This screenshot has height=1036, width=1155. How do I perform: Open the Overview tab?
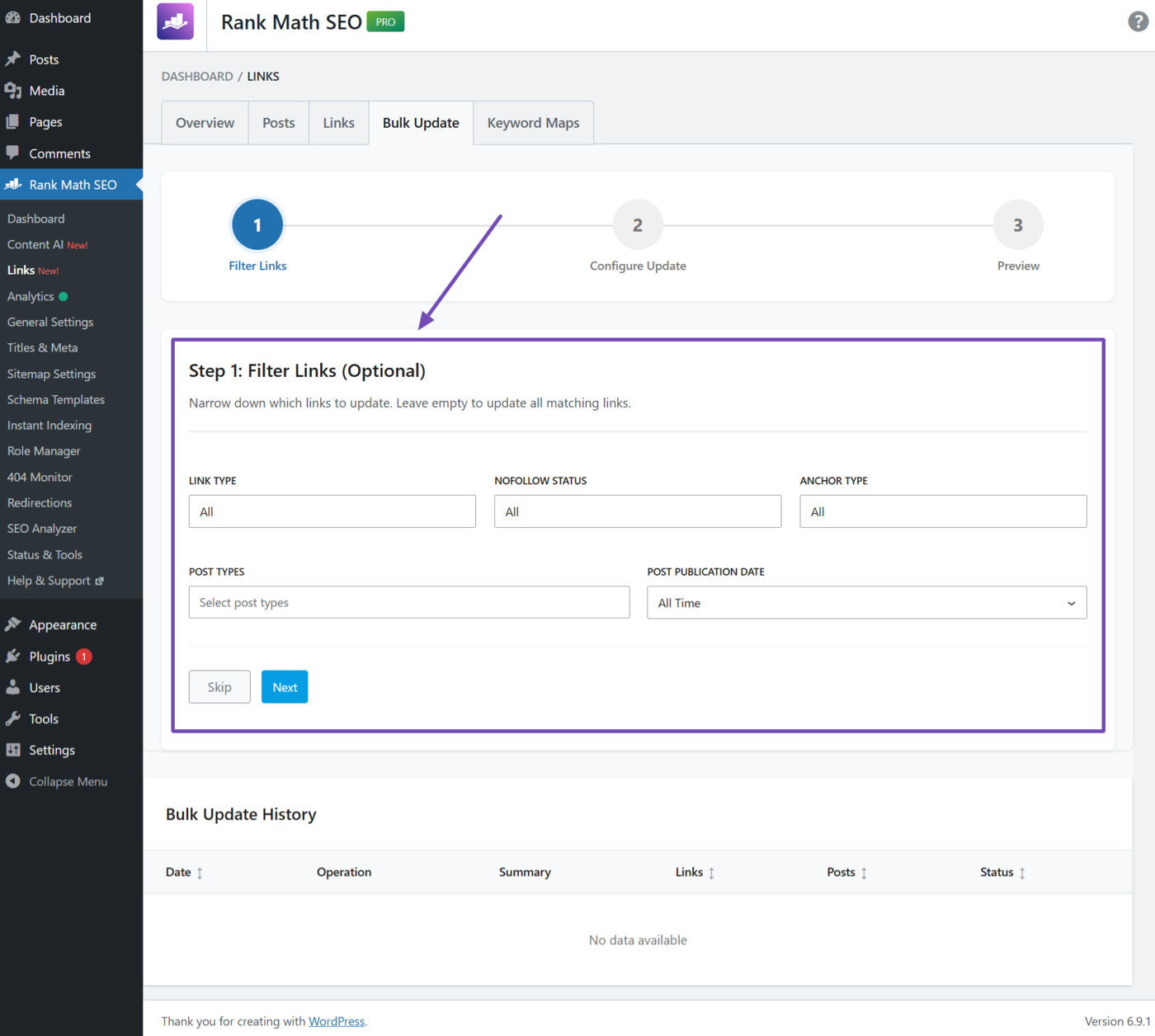coord(204,122)
